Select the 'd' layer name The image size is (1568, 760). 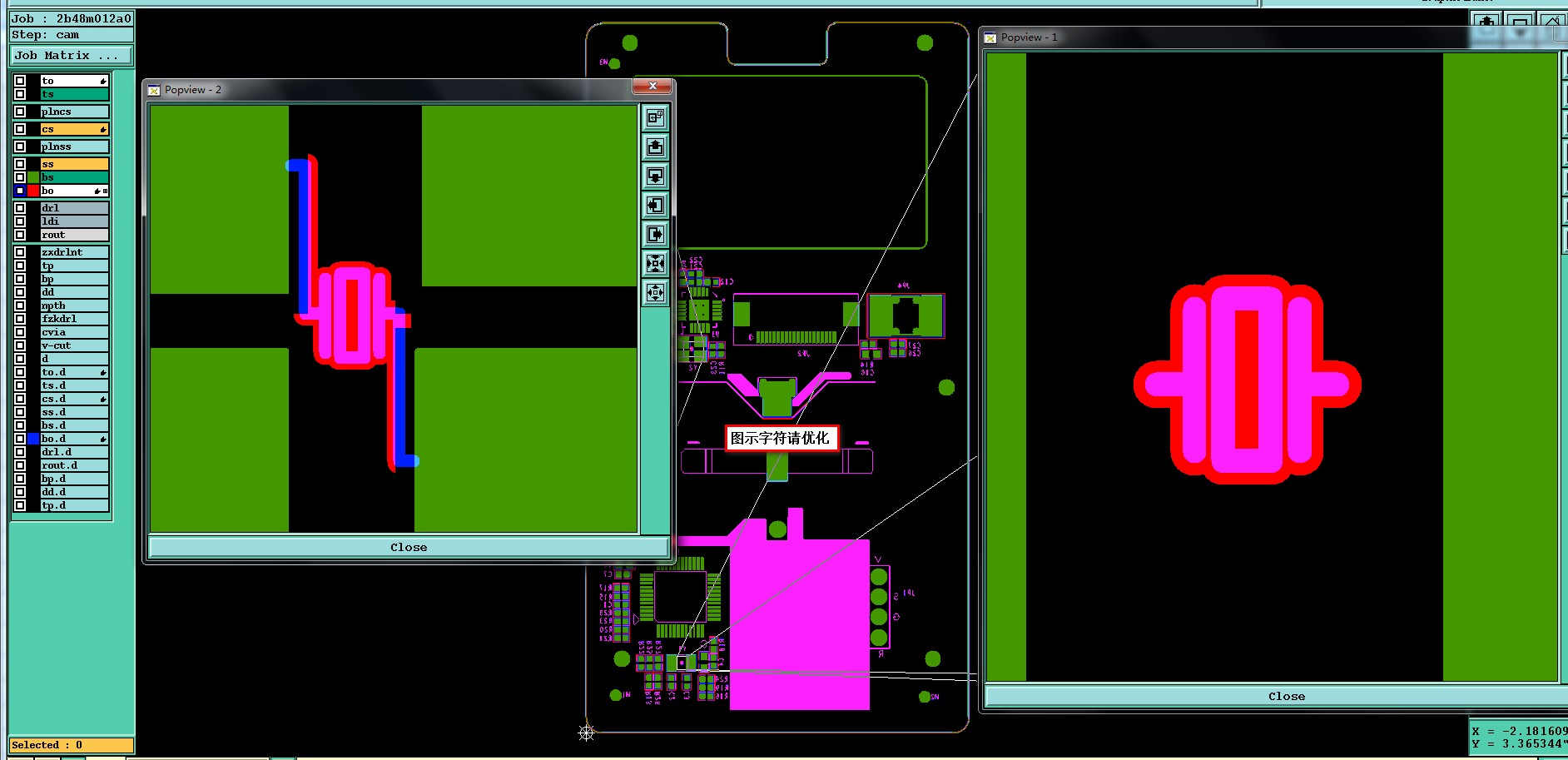(x=74, y=359)
